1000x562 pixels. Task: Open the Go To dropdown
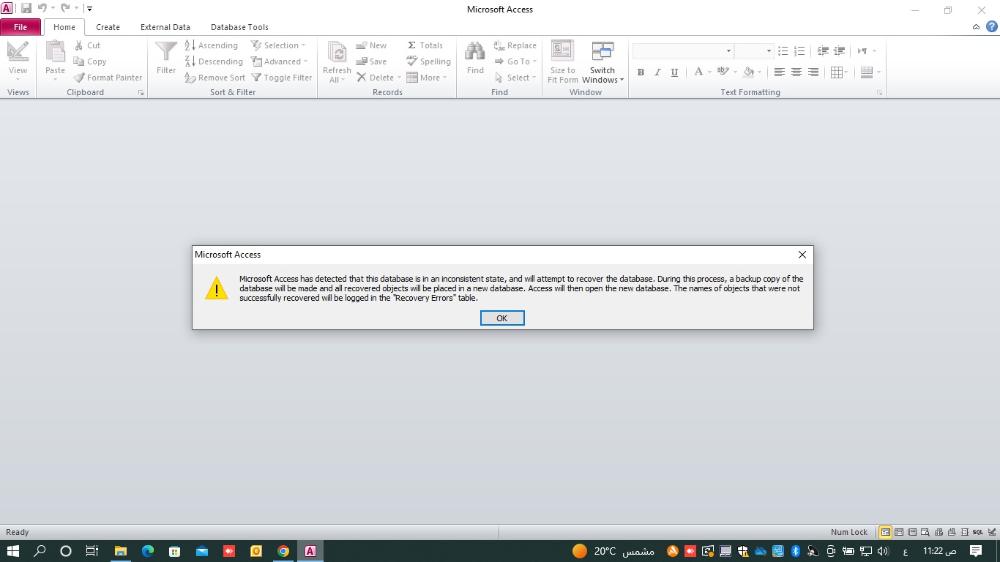pos(515,61)
